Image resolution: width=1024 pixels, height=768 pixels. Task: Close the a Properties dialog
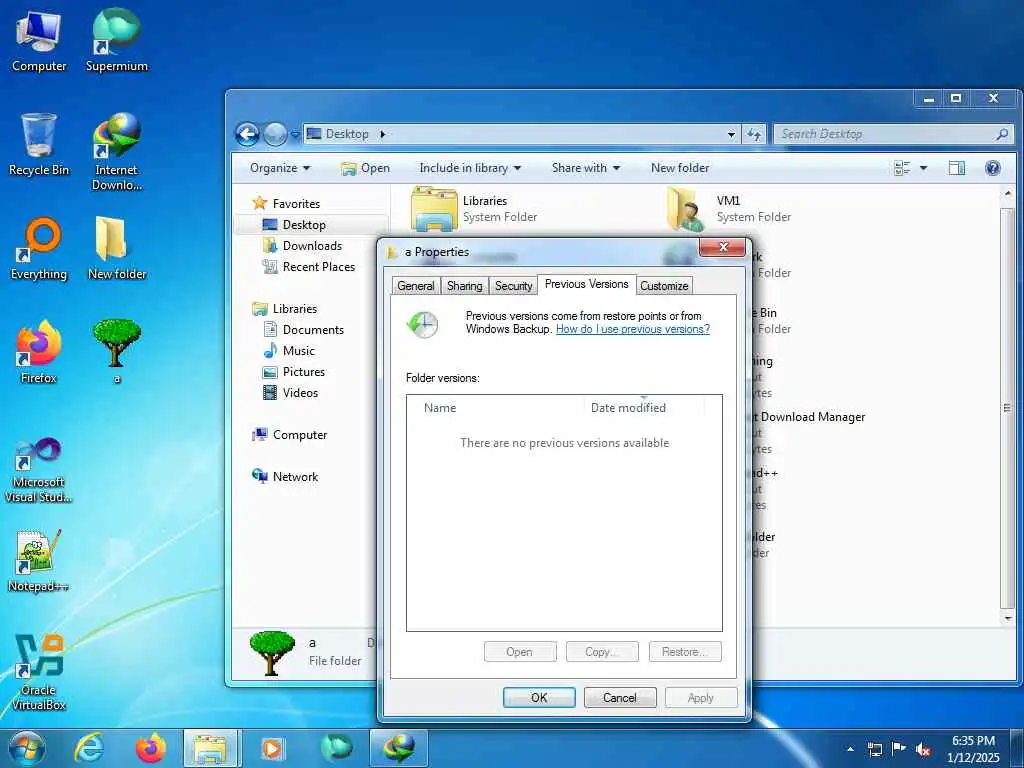(722, 247)
